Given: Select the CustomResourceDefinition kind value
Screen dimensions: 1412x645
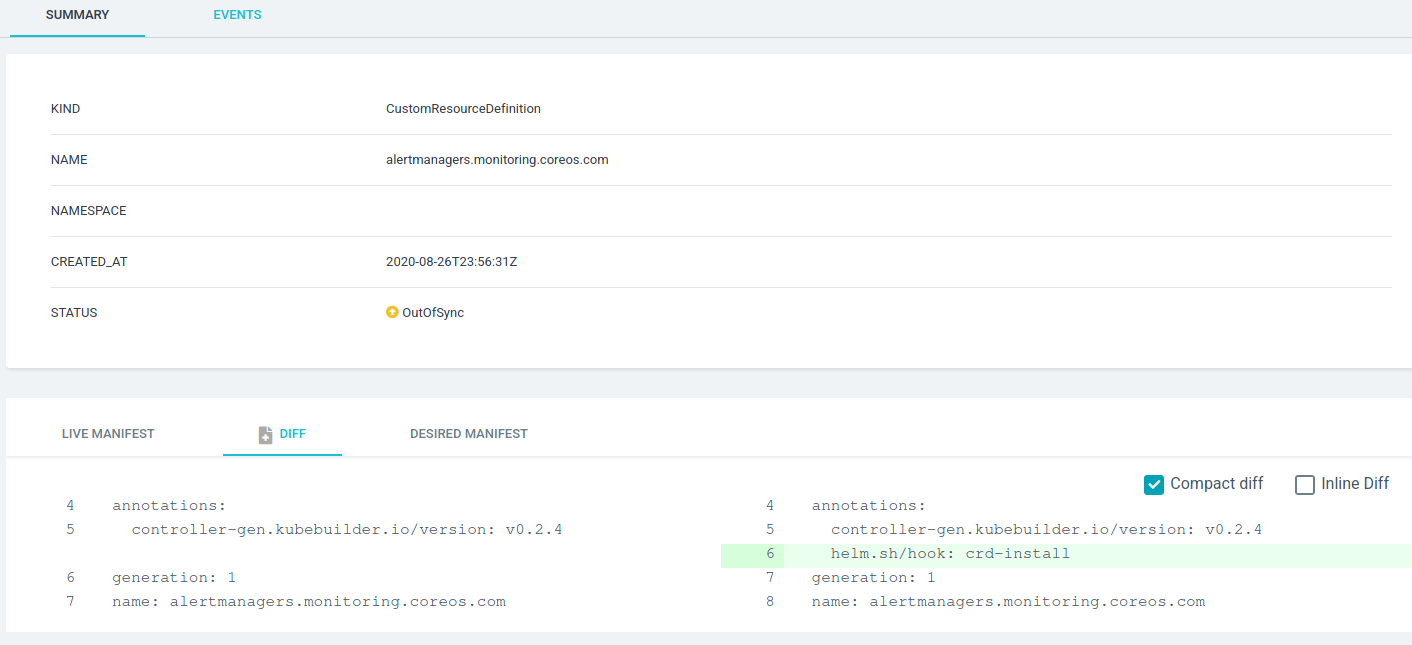Looking at the screenshot, I should point(463,109).
